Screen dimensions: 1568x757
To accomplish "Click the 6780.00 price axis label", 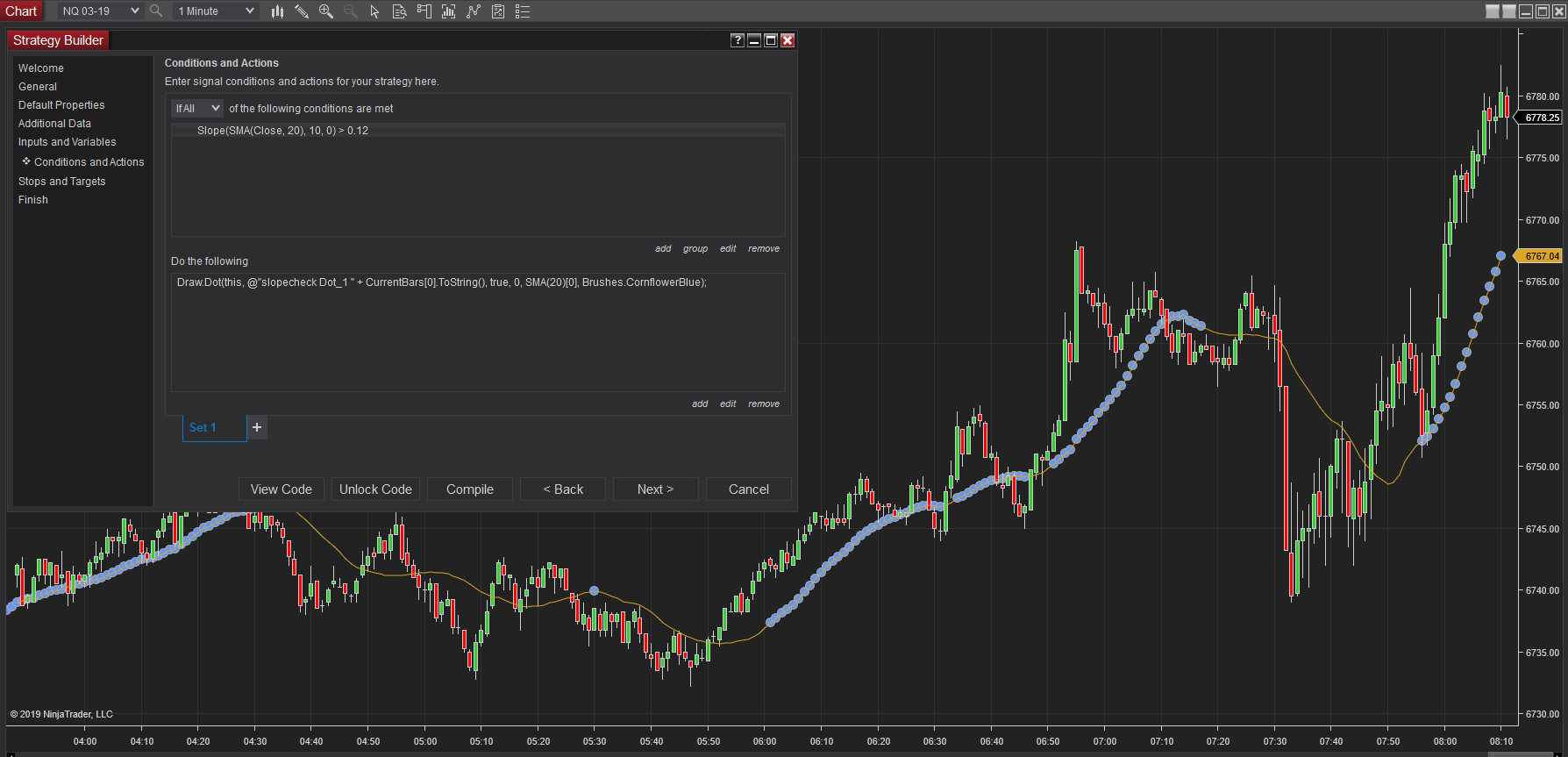I will (x=1543, y=96).
